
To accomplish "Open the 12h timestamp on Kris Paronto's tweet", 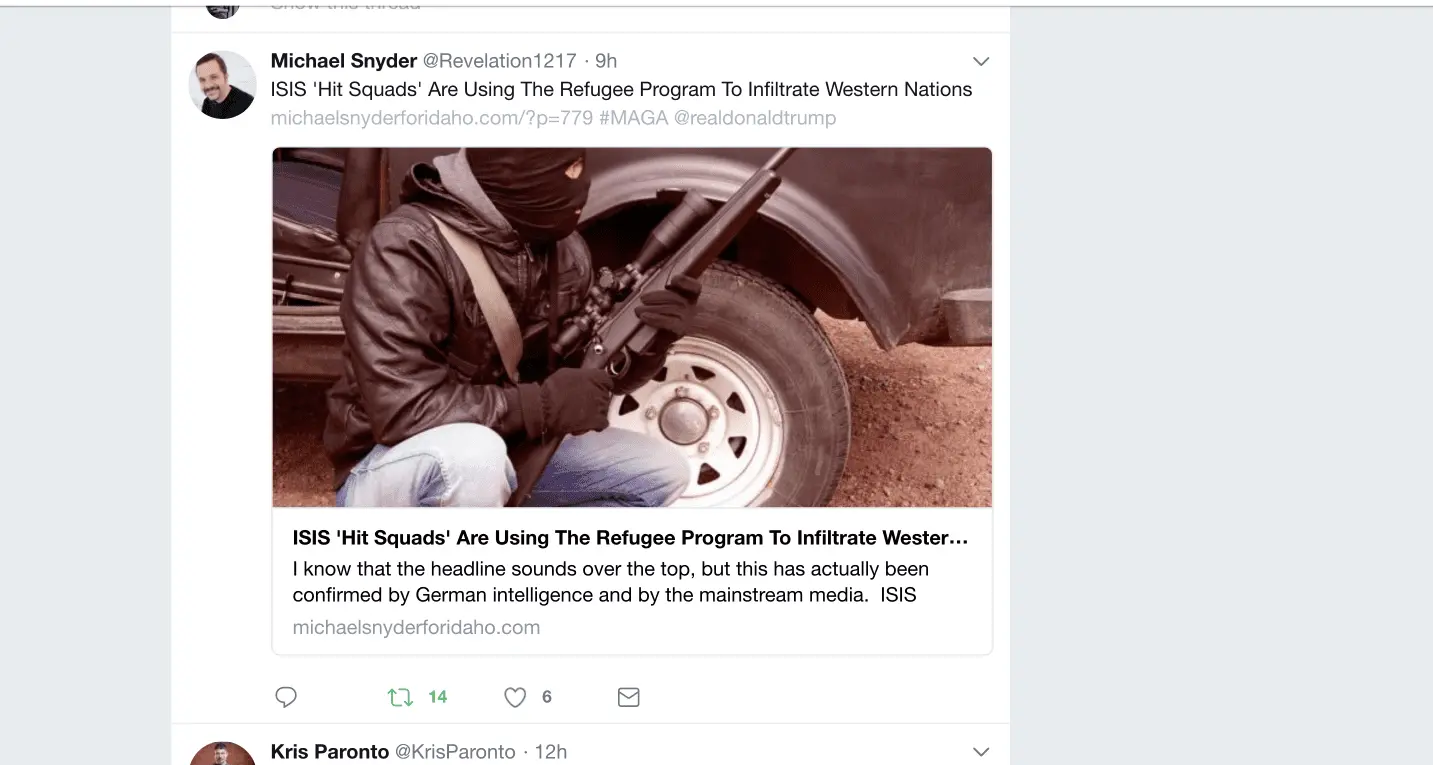I will point(550,752).
